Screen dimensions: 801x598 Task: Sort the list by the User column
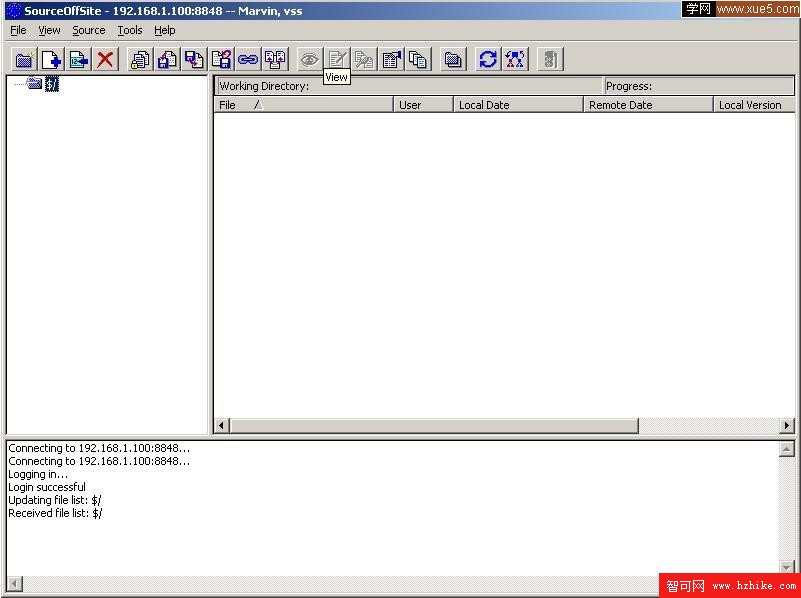423,105
